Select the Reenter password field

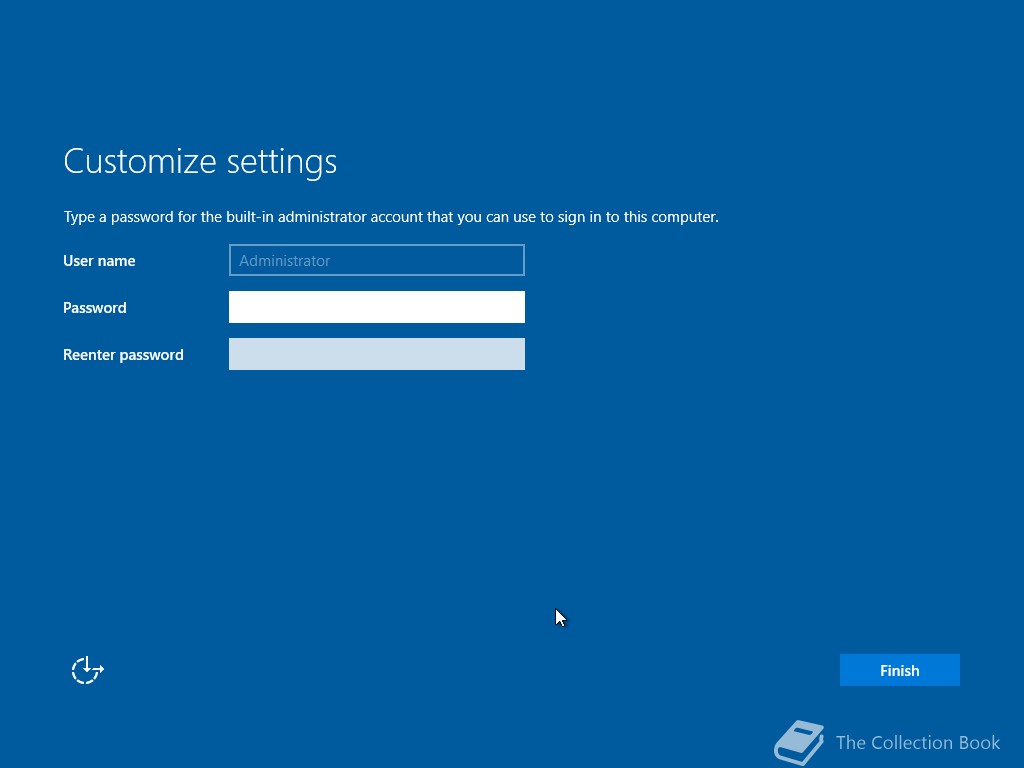coord(377,354)
